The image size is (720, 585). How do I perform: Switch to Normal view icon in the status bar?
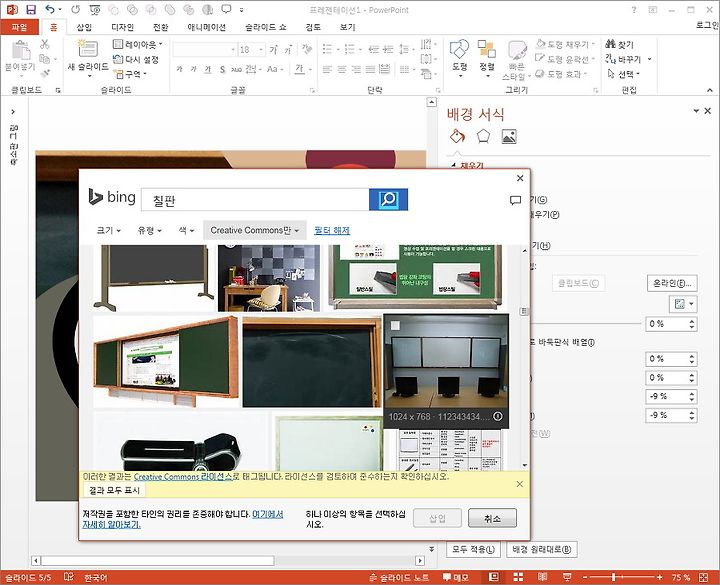(x=494, y=577)
